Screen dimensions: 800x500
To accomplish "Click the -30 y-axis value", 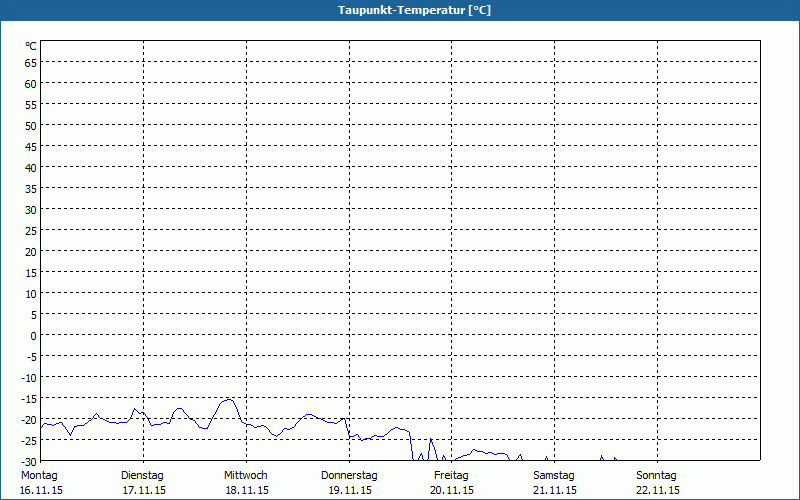I will click(x=29, y=462).
